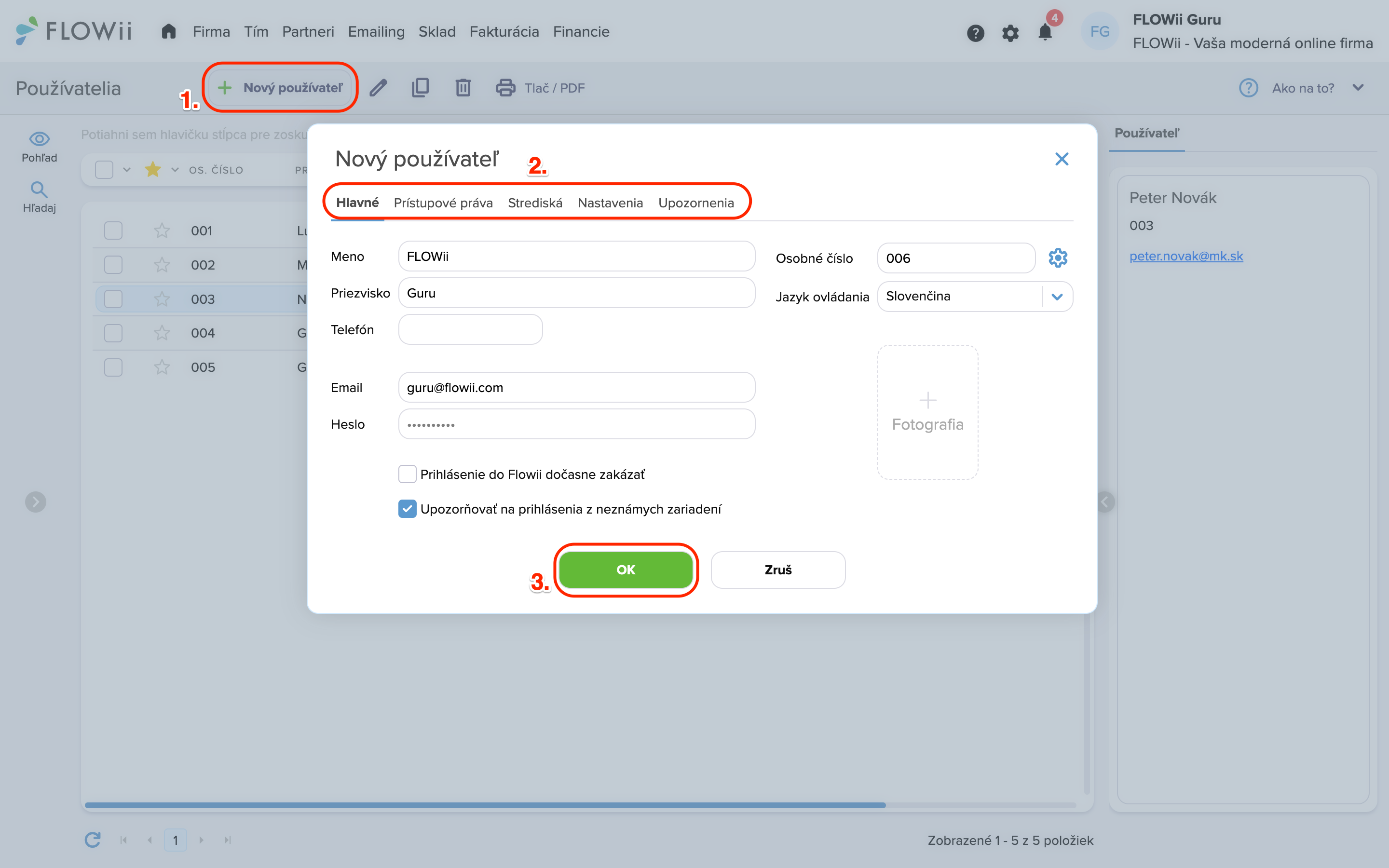
Task: Tick the checkbox for row 003
Action: tap(113, 299)
